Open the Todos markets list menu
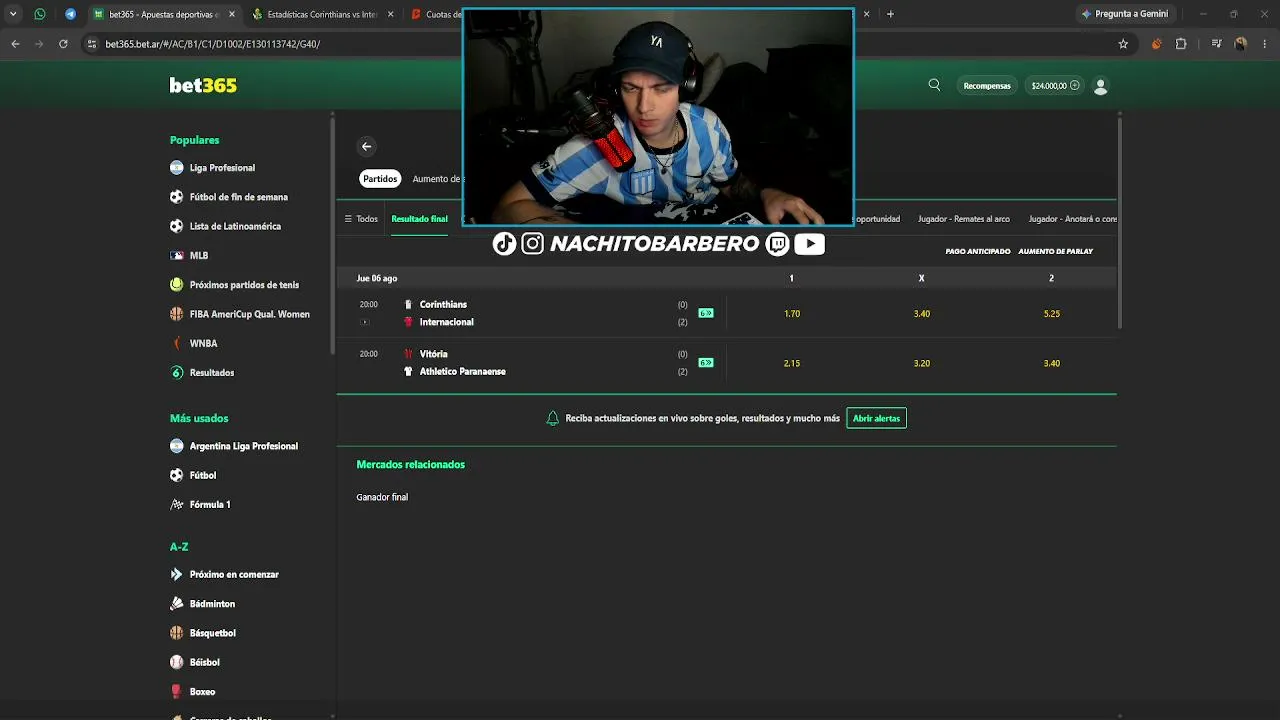Image resolution: width=1280 pixels, height=720 pixels. coord(361,219)
